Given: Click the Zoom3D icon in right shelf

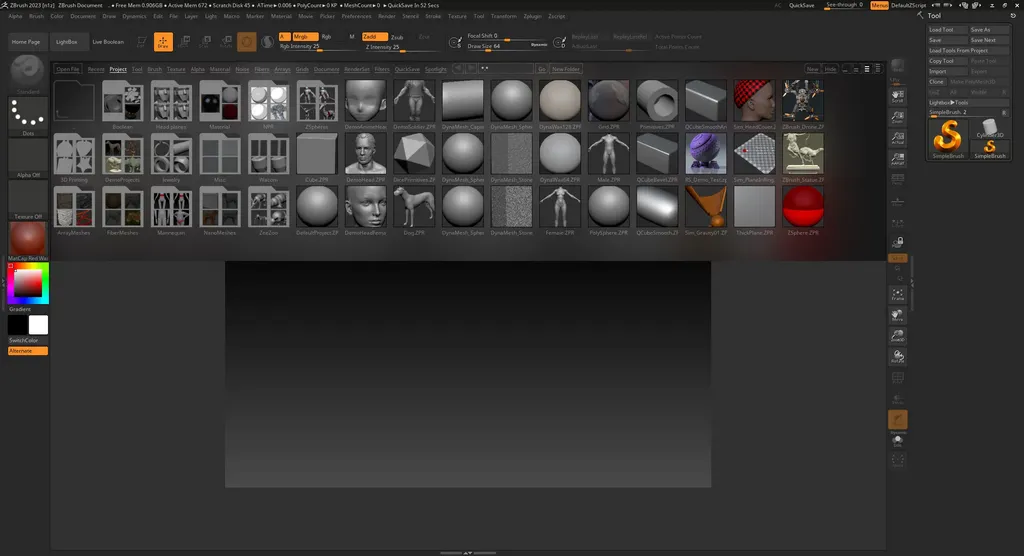Looking at the screenshot, I should click(898, 336).
